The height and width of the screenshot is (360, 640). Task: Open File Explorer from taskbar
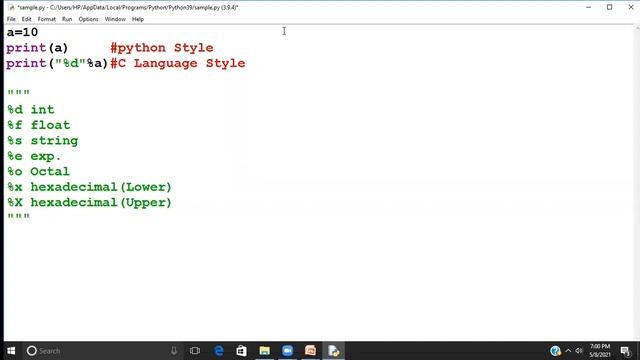pos(264,351)
